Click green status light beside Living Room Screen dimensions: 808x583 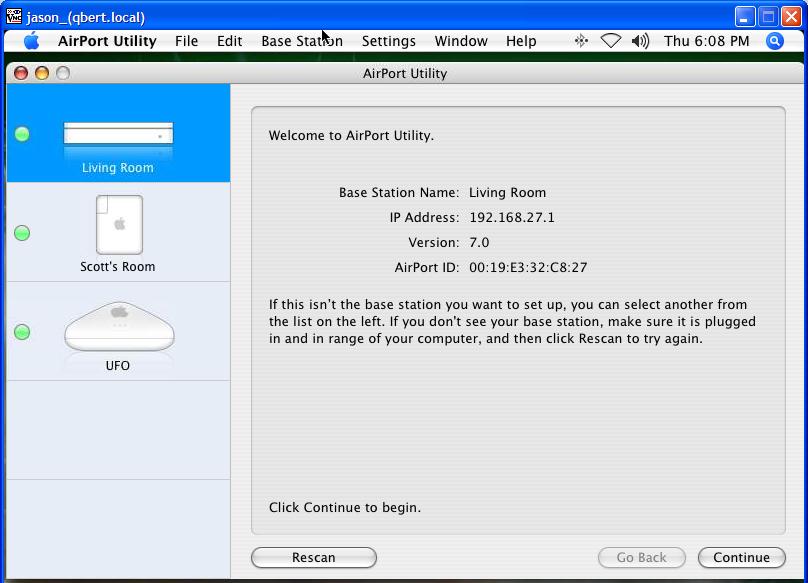point(22,134)
